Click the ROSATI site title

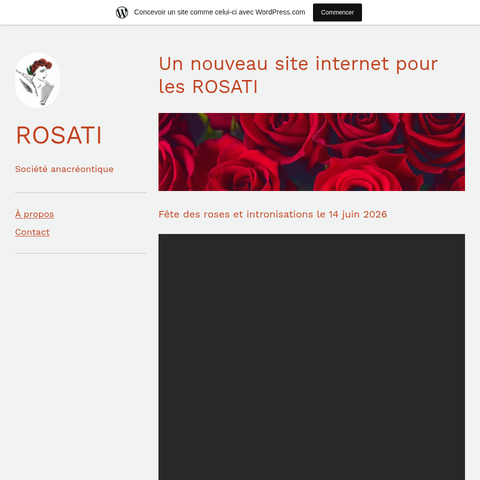[x=59, y=135]
